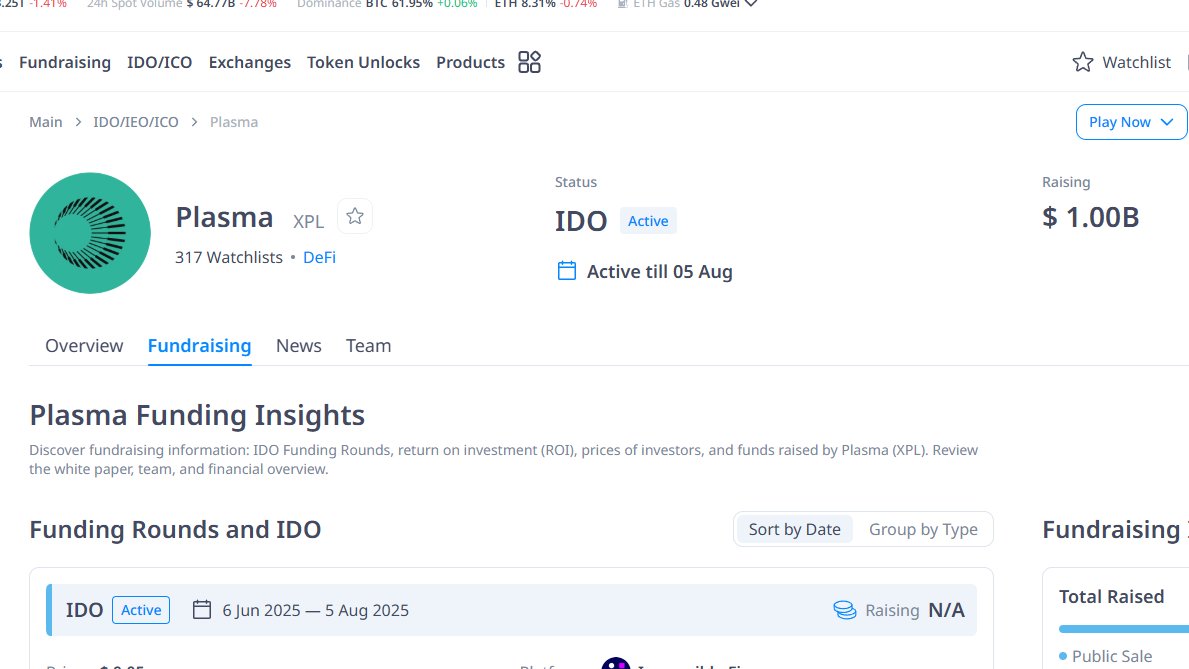Screen dimensions: 1189x669
Task: Click the Plasma breadcrumb item
Action: pyautogui.click(x=234, y=122)
